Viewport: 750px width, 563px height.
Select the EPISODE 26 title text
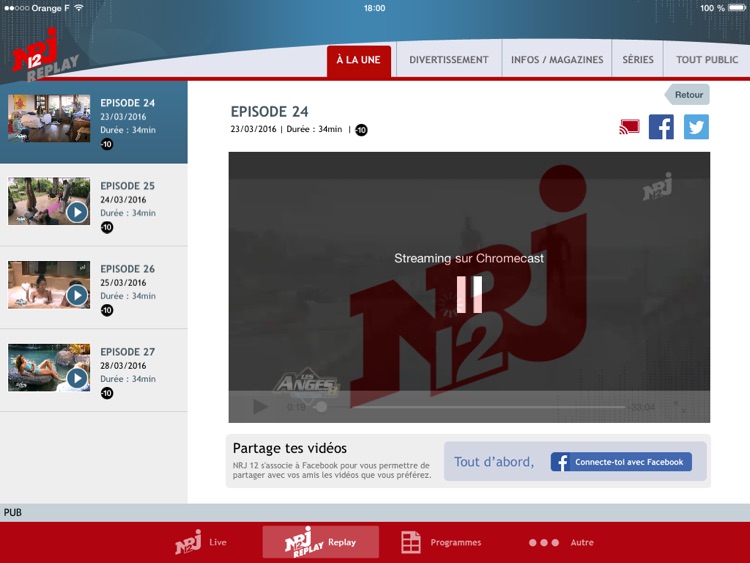tap(127, 269)
